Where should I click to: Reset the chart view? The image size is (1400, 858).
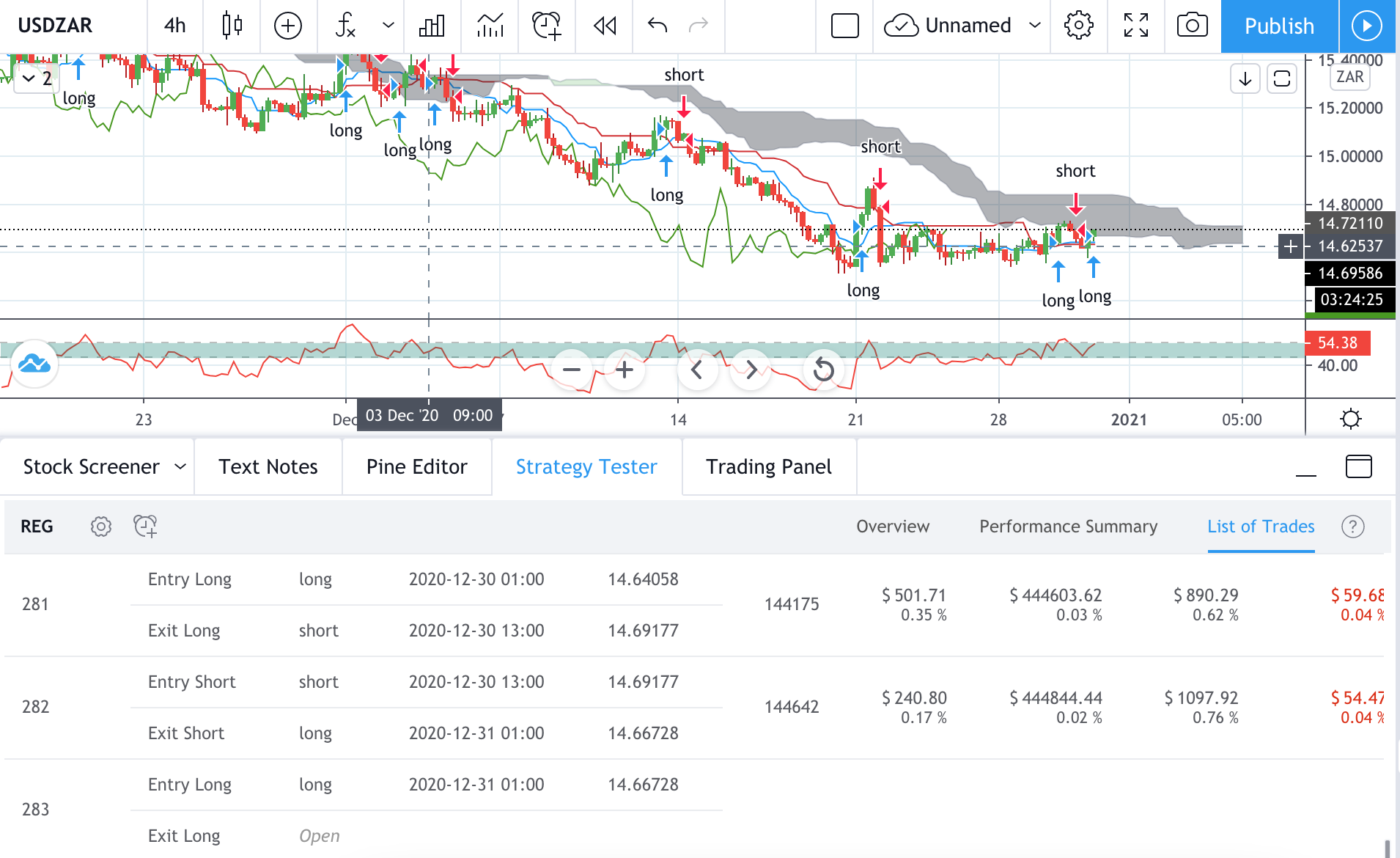(824, 370)
